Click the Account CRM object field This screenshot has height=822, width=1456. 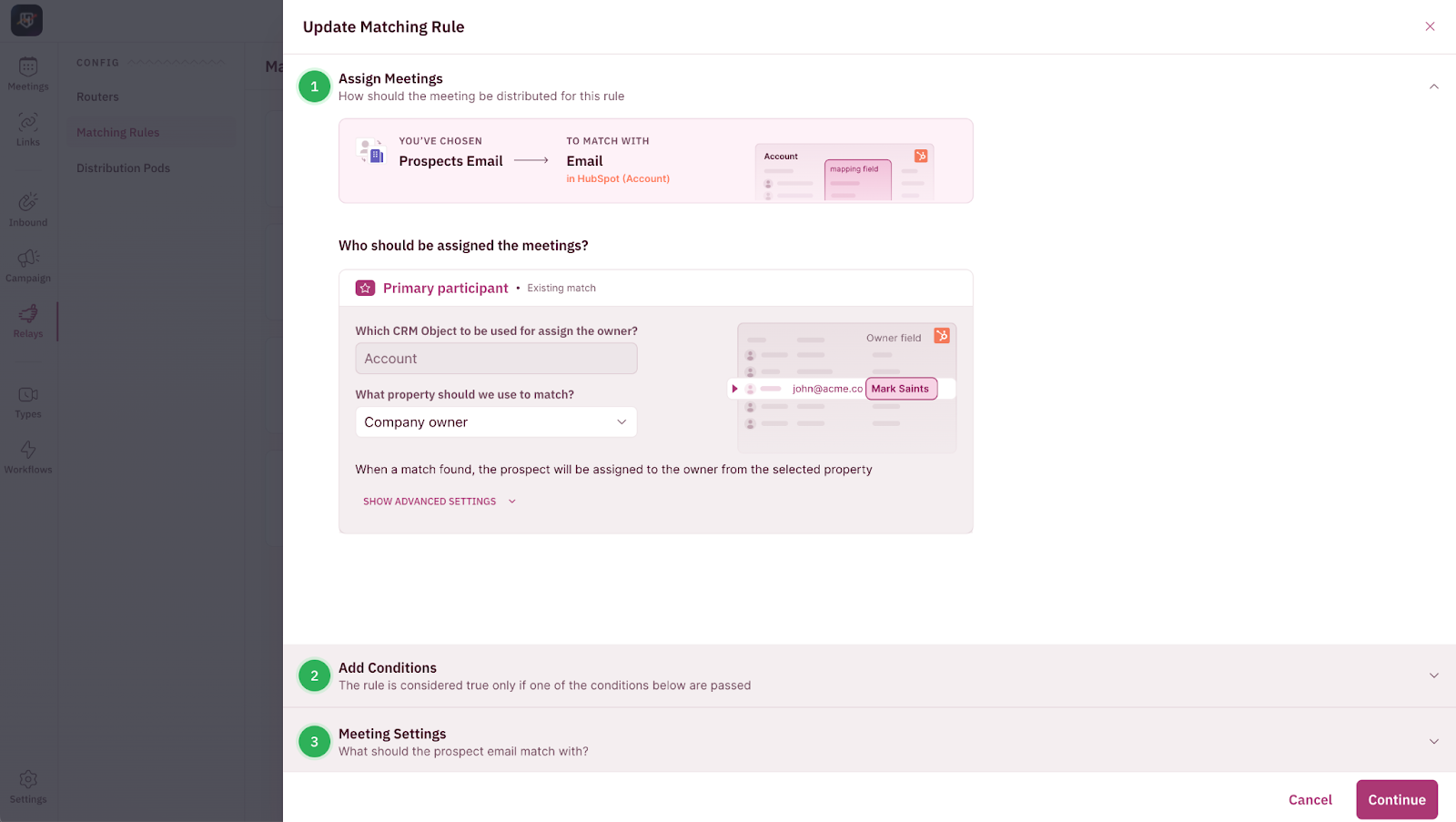pyautogui.click(x=496, y=359)
